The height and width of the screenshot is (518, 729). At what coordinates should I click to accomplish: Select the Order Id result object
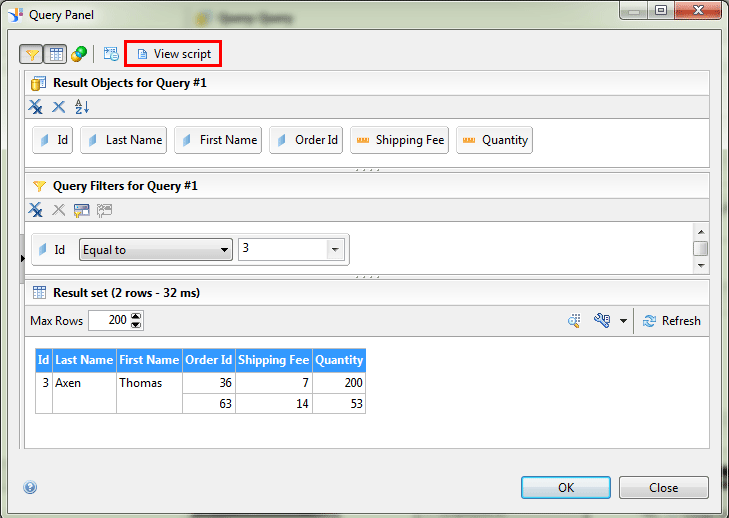pos(306,140)
